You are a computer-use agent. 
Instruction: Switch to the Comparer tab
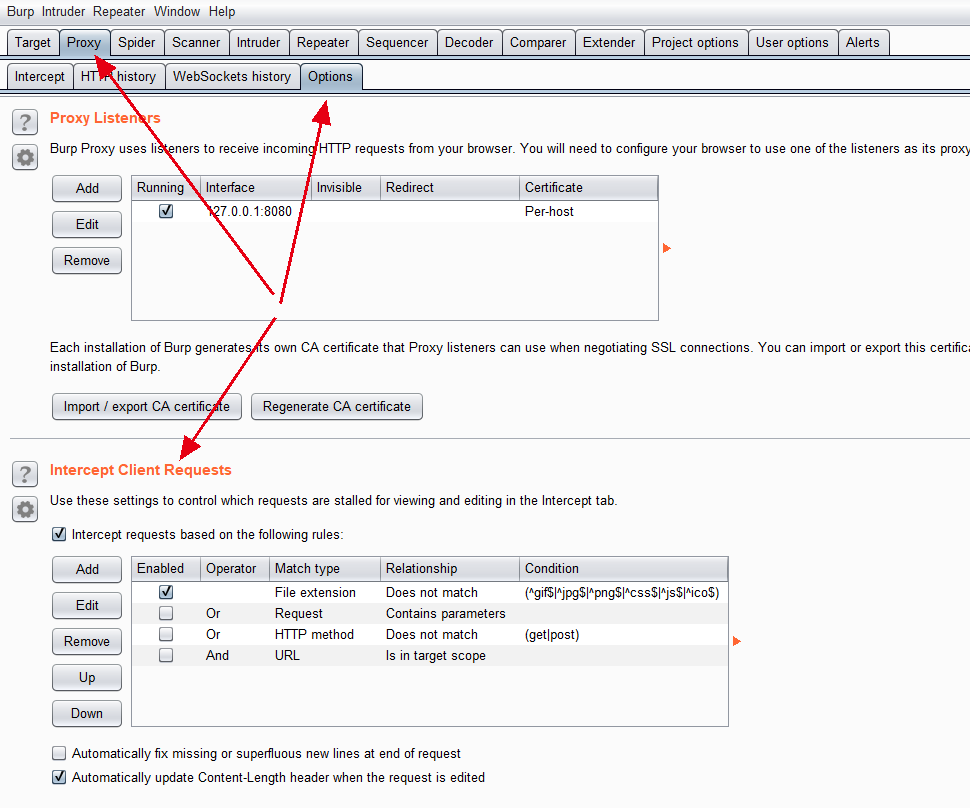click(538, 43)
